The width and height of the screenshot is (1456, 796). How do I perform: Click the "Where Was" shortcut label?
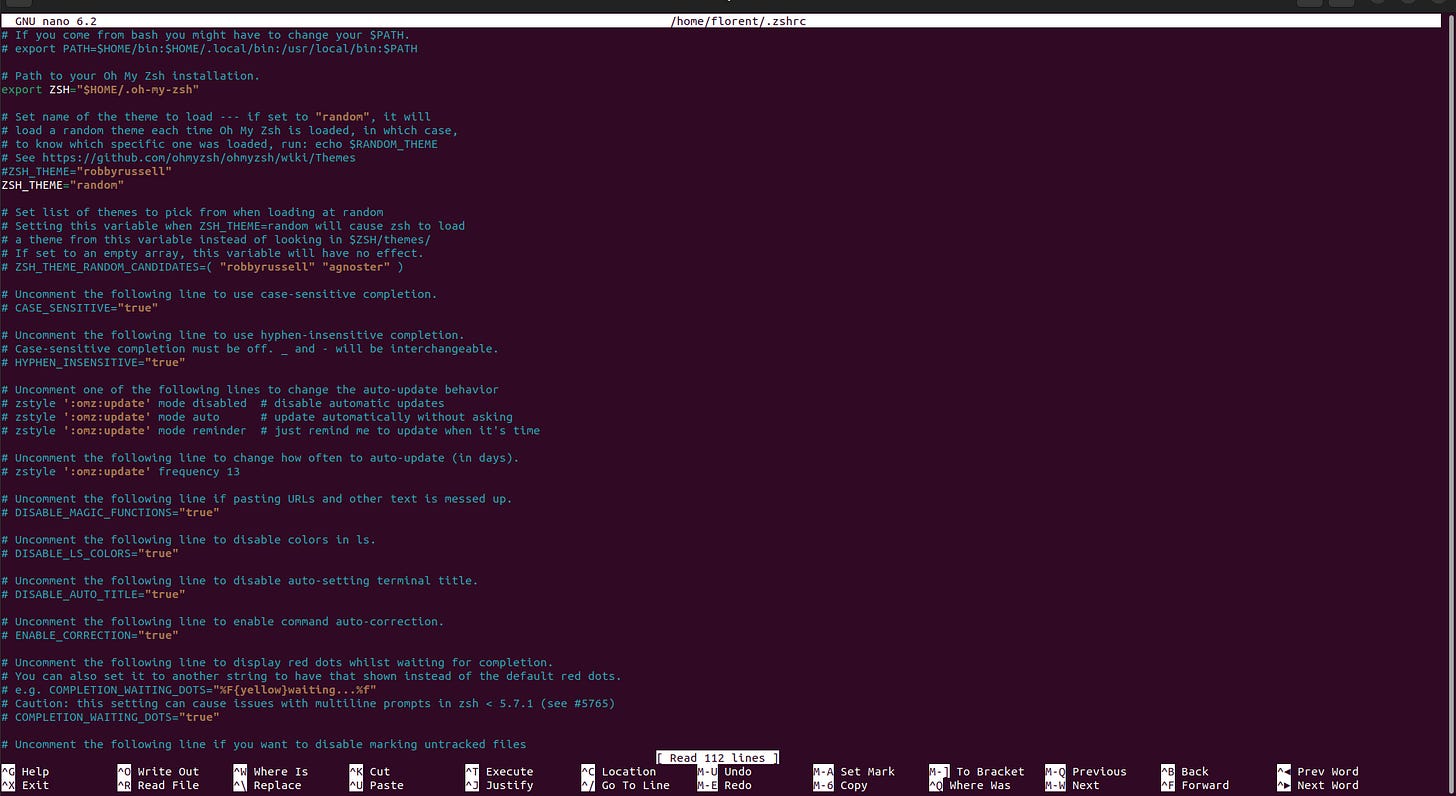click(980, 786)
